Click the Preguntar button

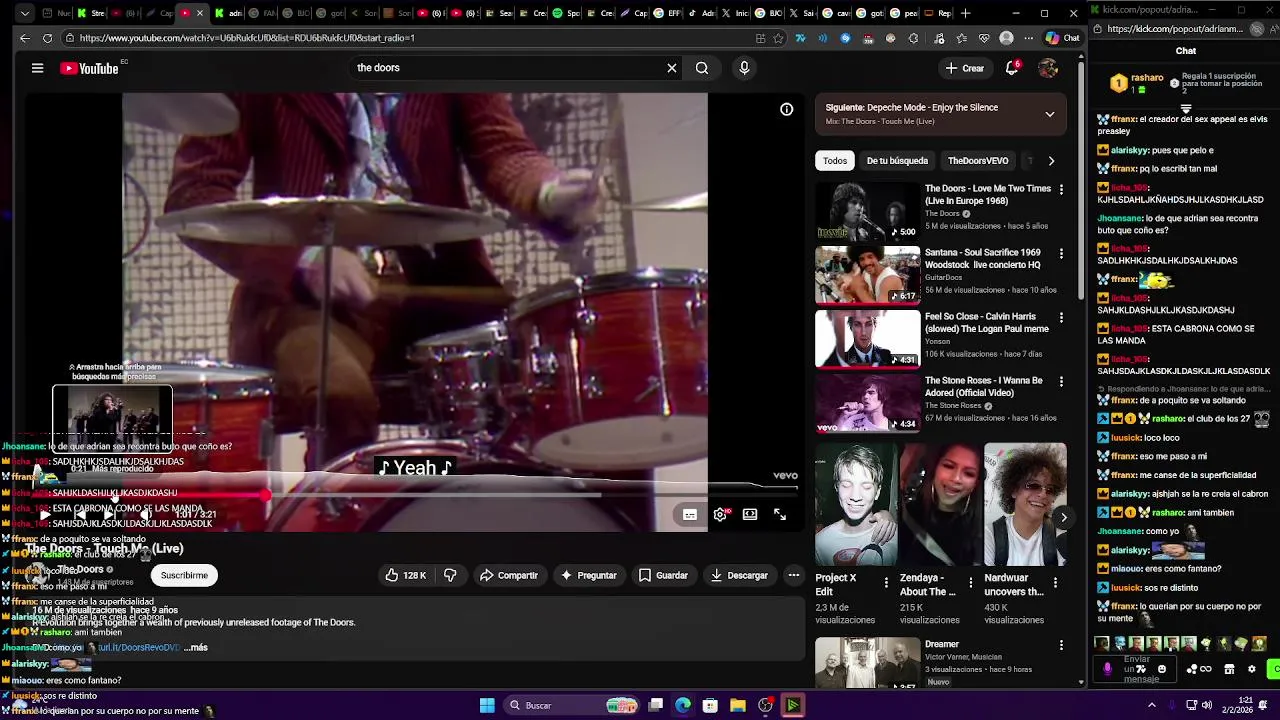589,575
